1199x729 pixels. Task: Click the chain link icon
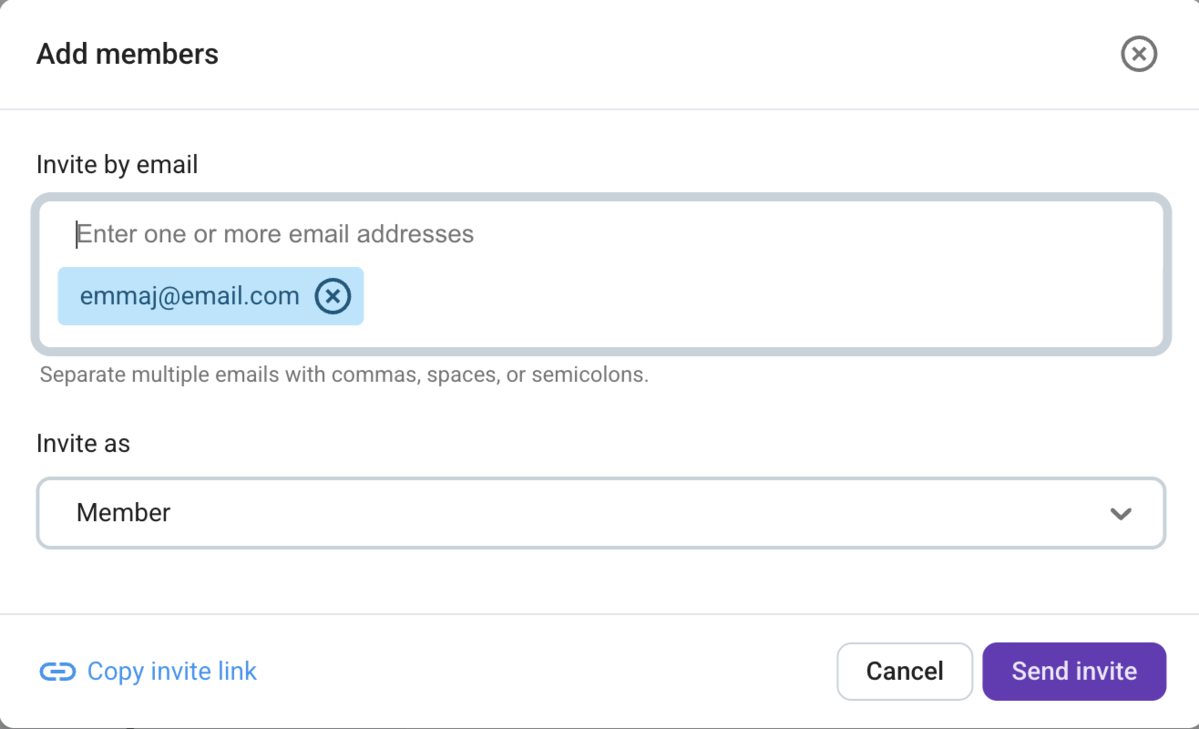[x=57, y=671]
